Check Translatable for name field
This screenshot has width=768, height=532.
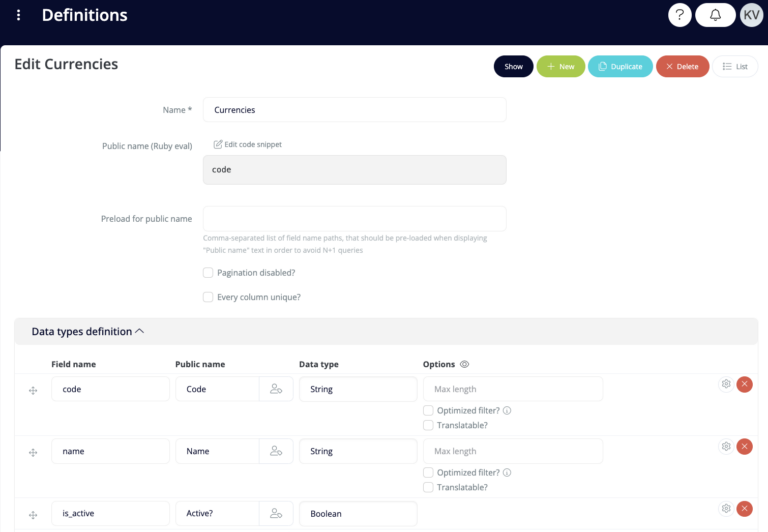tap(428, 487)
